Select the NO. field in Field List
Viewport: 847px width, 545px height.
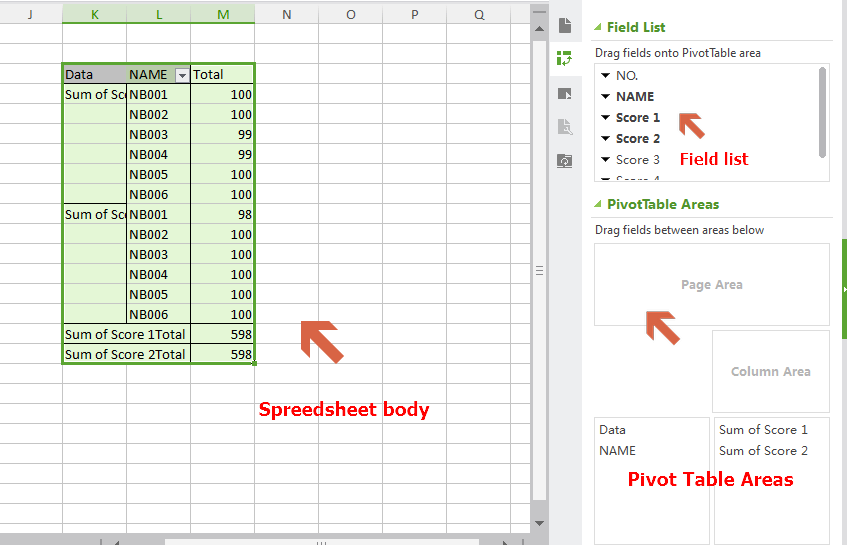point(627,76)
